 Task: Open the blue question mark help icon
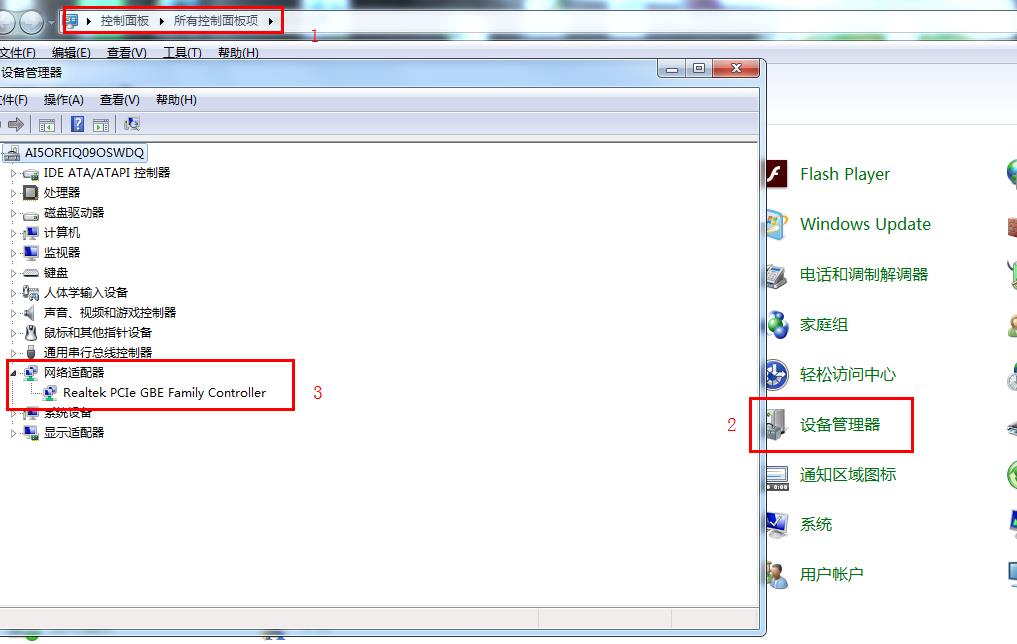pyautogui.click(x=77, y=124)
